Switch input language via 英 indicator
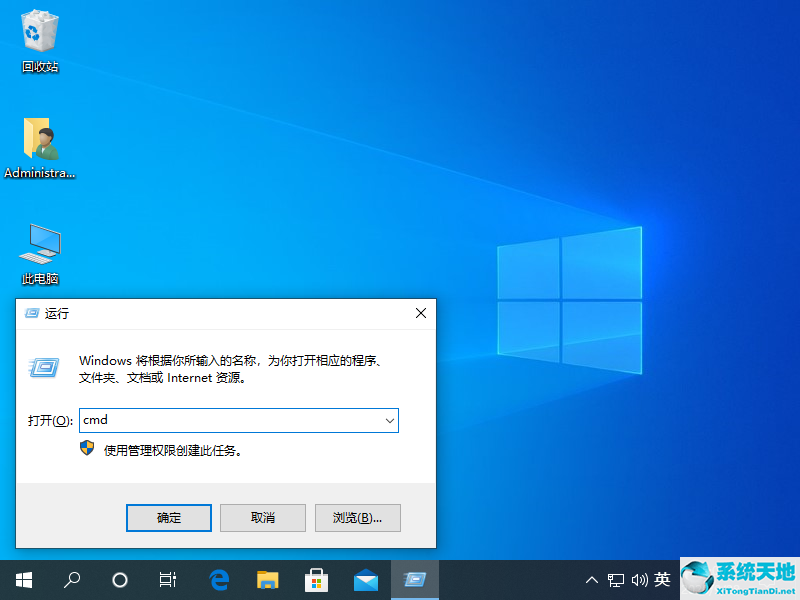This screenshot has height=600, width=800. coord(663,579)
